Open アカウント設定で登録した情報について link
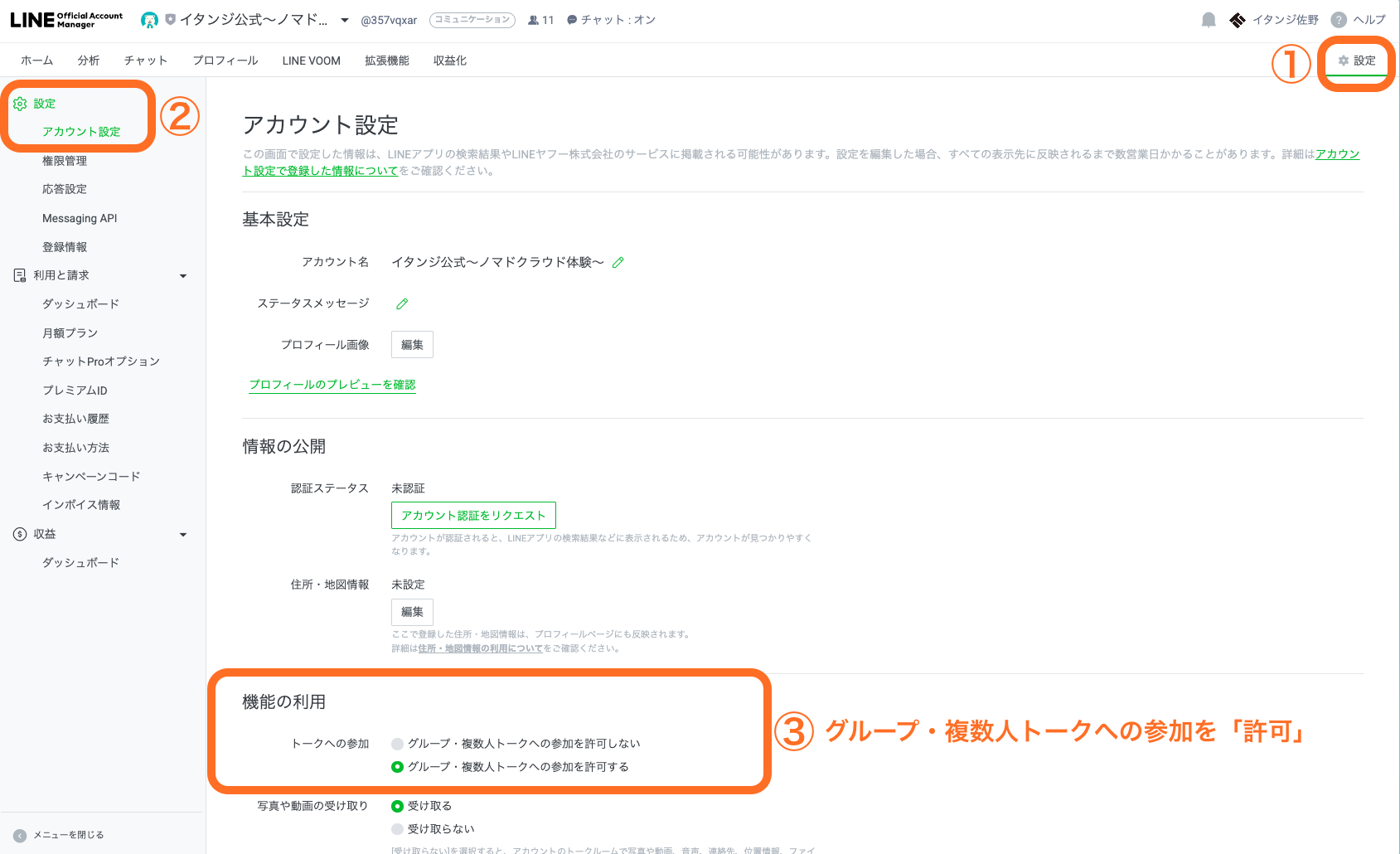1400x854 pixels. 320,171
